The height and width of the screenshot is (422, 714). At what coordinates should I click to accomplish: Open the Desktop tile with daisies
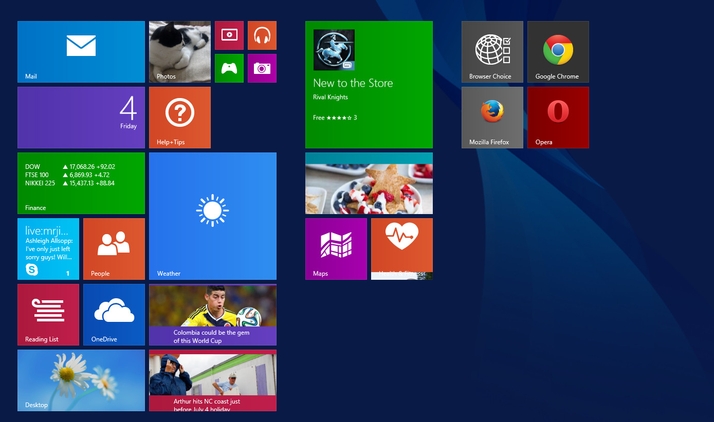coord(81,381)
